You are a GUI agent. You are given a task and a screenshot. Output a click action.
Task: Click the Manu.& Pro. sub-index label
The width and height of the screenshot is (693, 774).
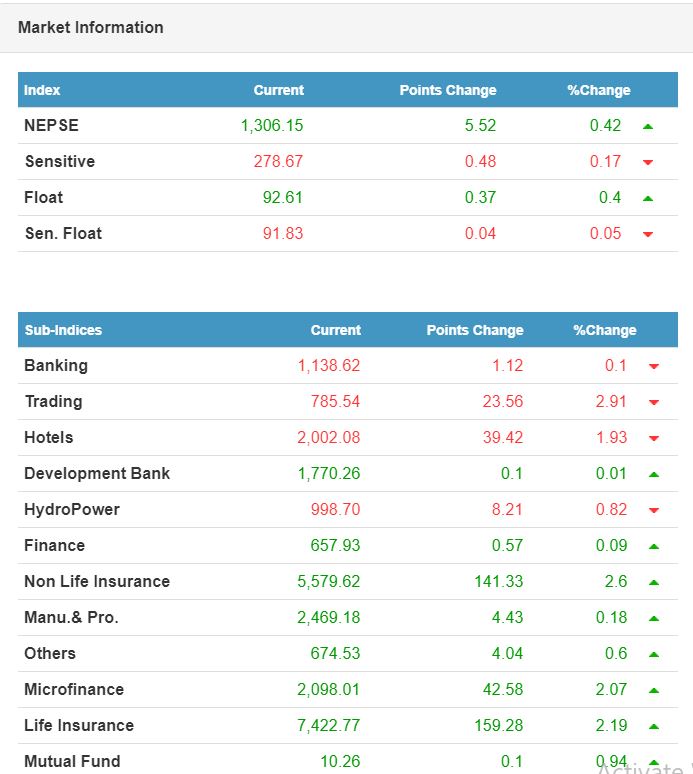[71, 618]
